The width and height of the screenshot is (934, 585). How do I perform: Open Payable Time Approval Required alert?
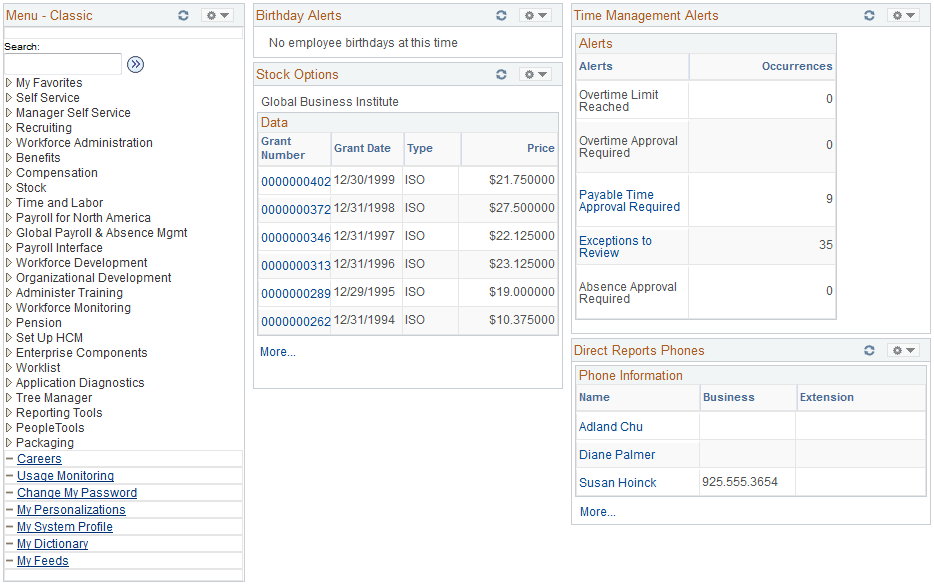tap(630, 201)
